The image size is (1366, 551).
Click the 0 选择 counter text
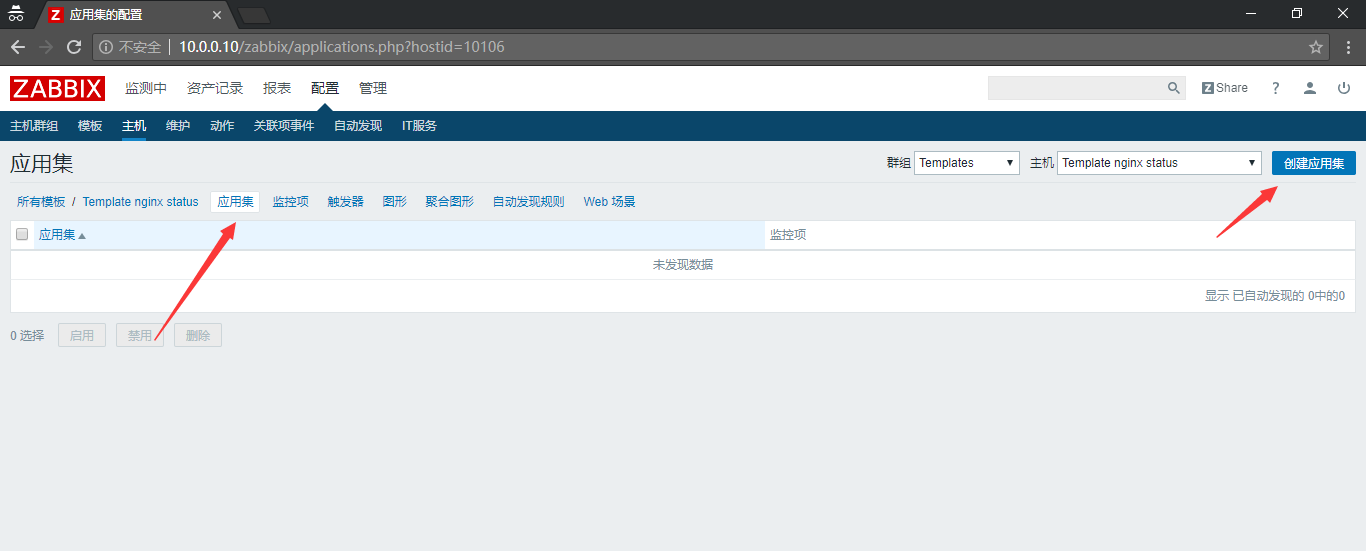[28, 336]
